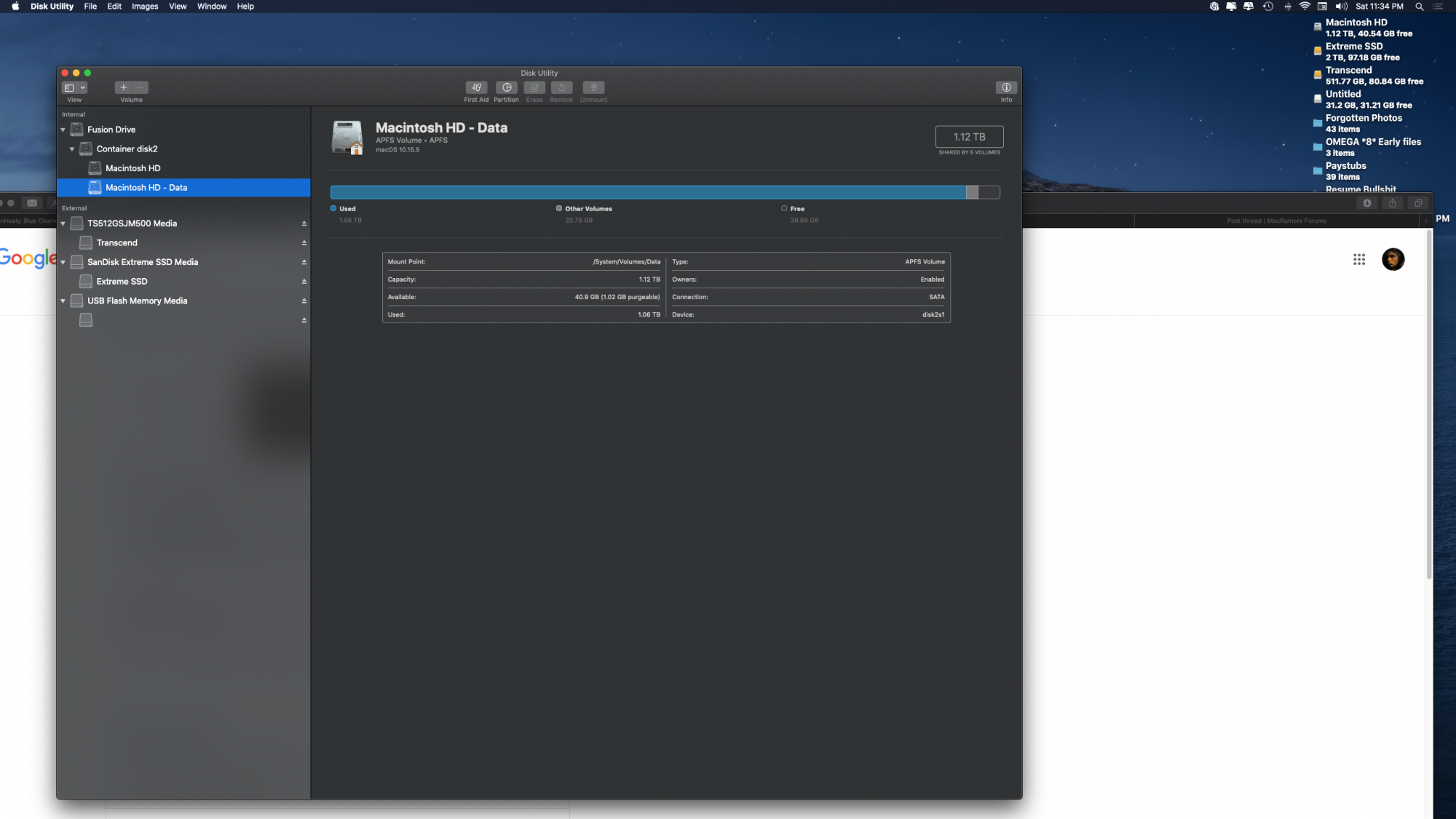Collapse TS512GSJM500 Media node
Viewport: 1456px width, 819px height.
63,223
